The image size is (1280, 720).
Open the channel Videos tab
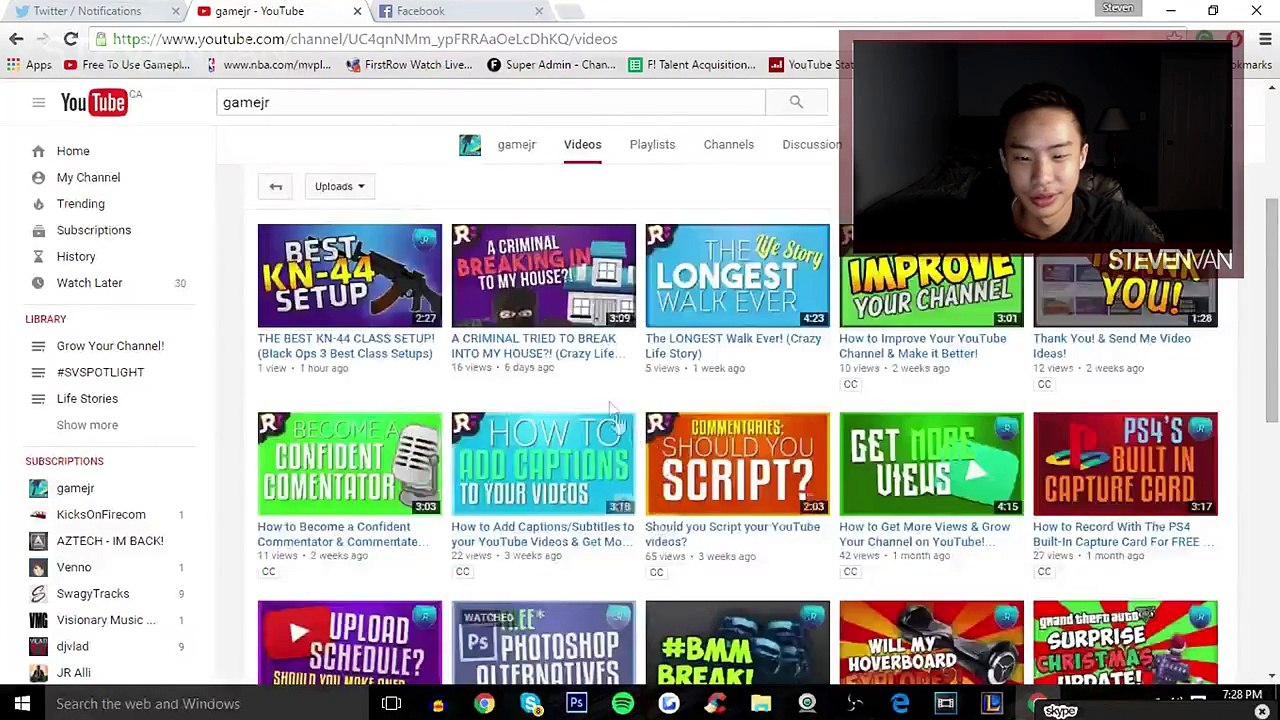coord(582,145)
